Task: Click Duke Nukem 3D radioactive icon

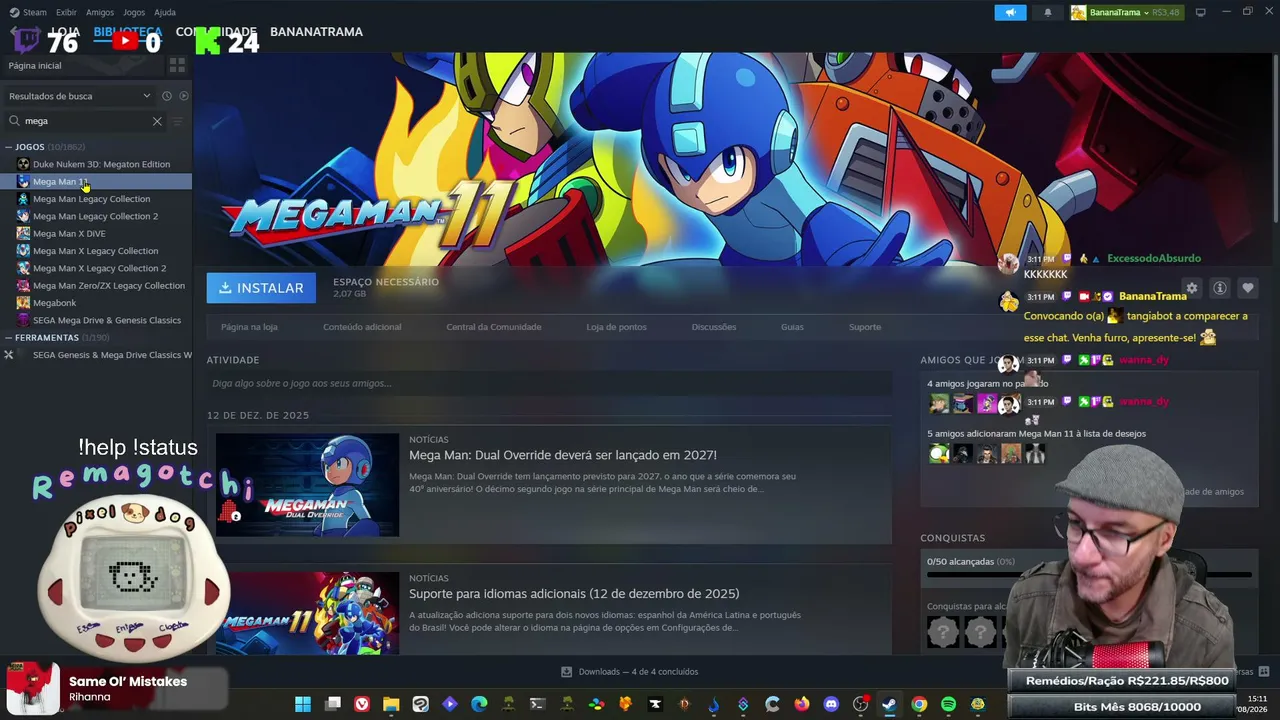Action: 23,164
